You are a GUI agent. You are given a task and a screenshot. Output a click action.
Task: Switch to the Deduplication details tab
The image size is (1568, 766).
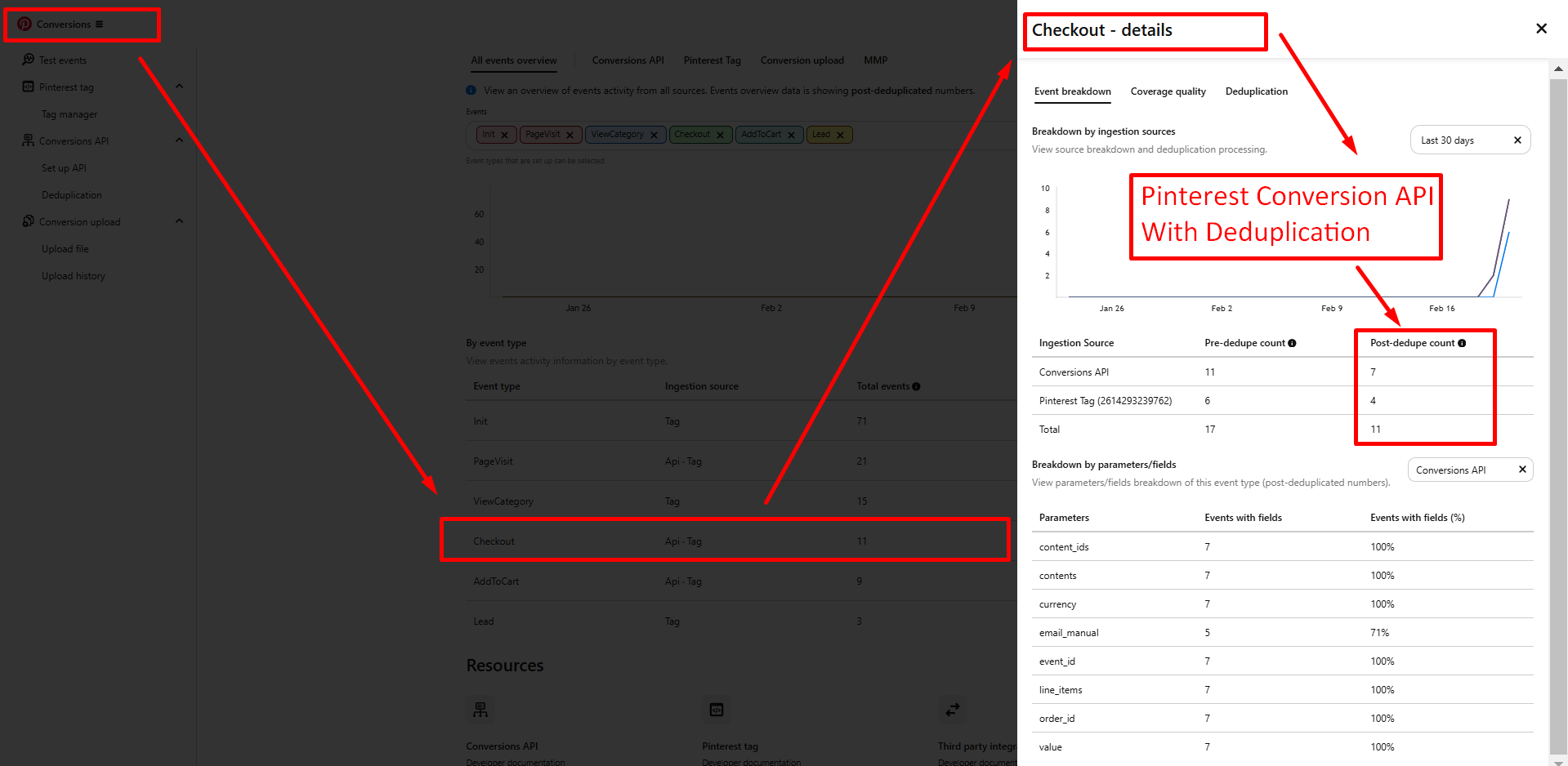coord(1256,91)
